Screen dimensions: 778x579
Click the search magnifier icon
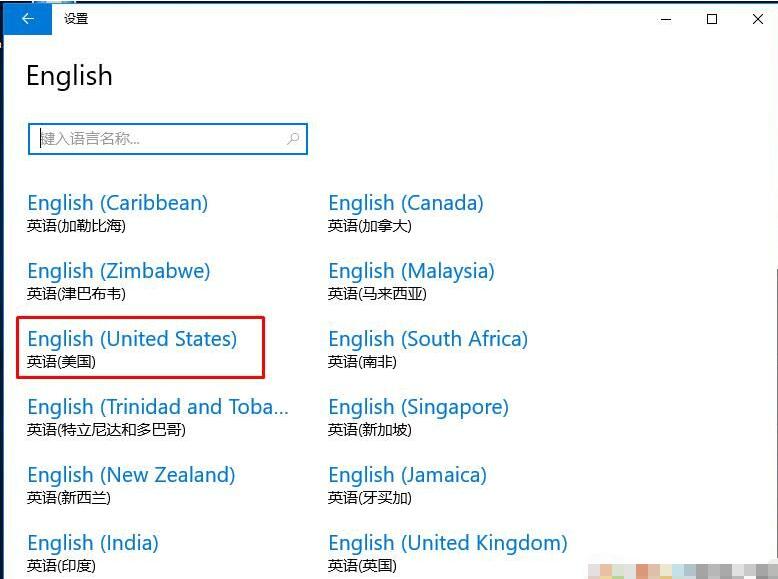[293, 139]
